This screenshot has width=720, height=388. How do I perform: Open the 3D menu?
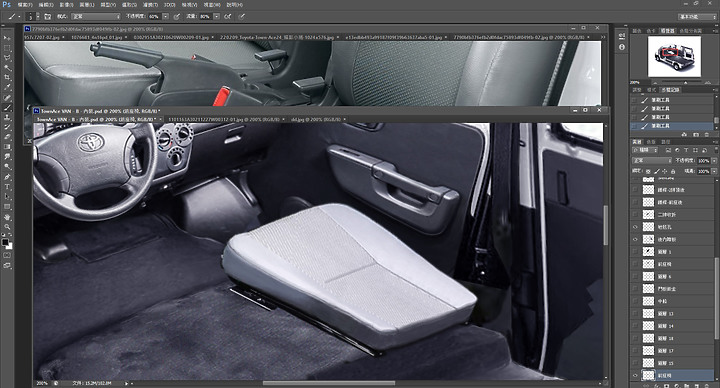pyautogui.click(x=169, y=5)
